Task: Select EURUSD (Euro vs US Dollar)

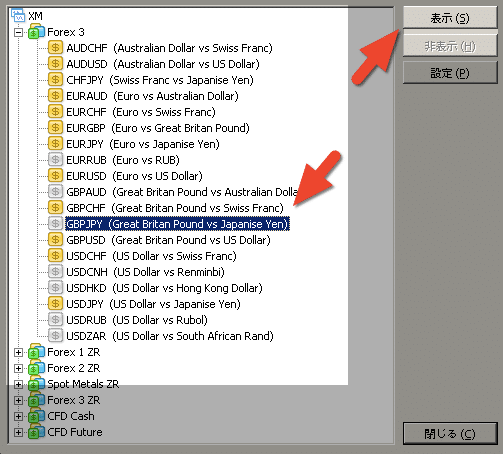Action: tap(134, 176)
